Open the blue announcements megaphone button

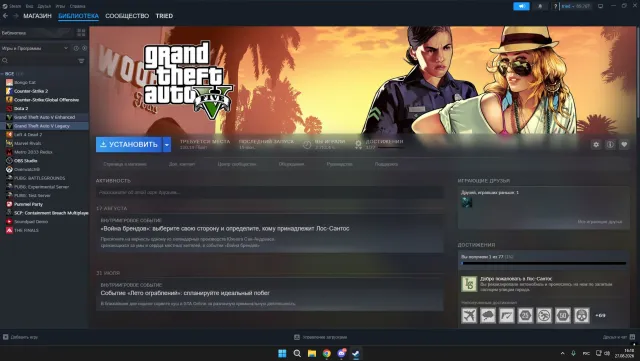pos(521,6)
